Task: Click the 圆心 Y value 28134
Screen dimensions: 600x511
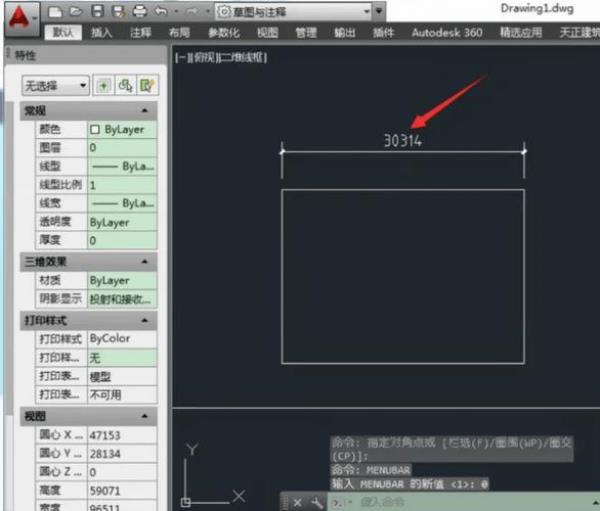Action: pyautogui.click(x=122, y=454)
